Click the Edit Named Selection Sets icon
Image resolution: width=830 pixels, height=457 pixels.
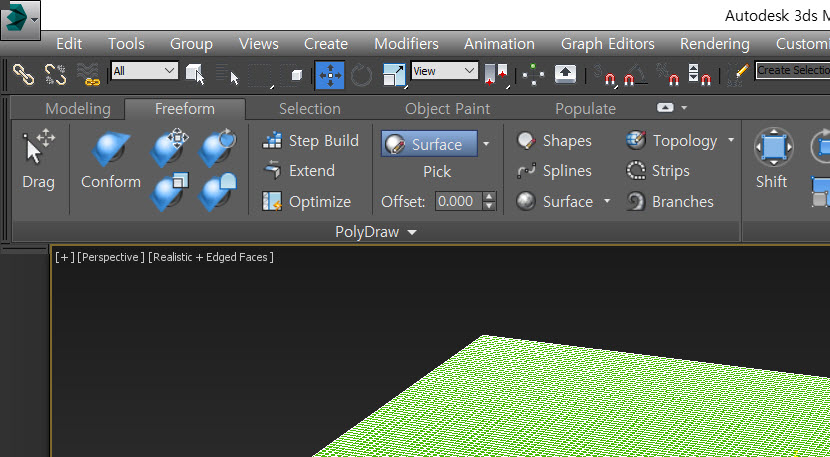[x=739, y=75]
